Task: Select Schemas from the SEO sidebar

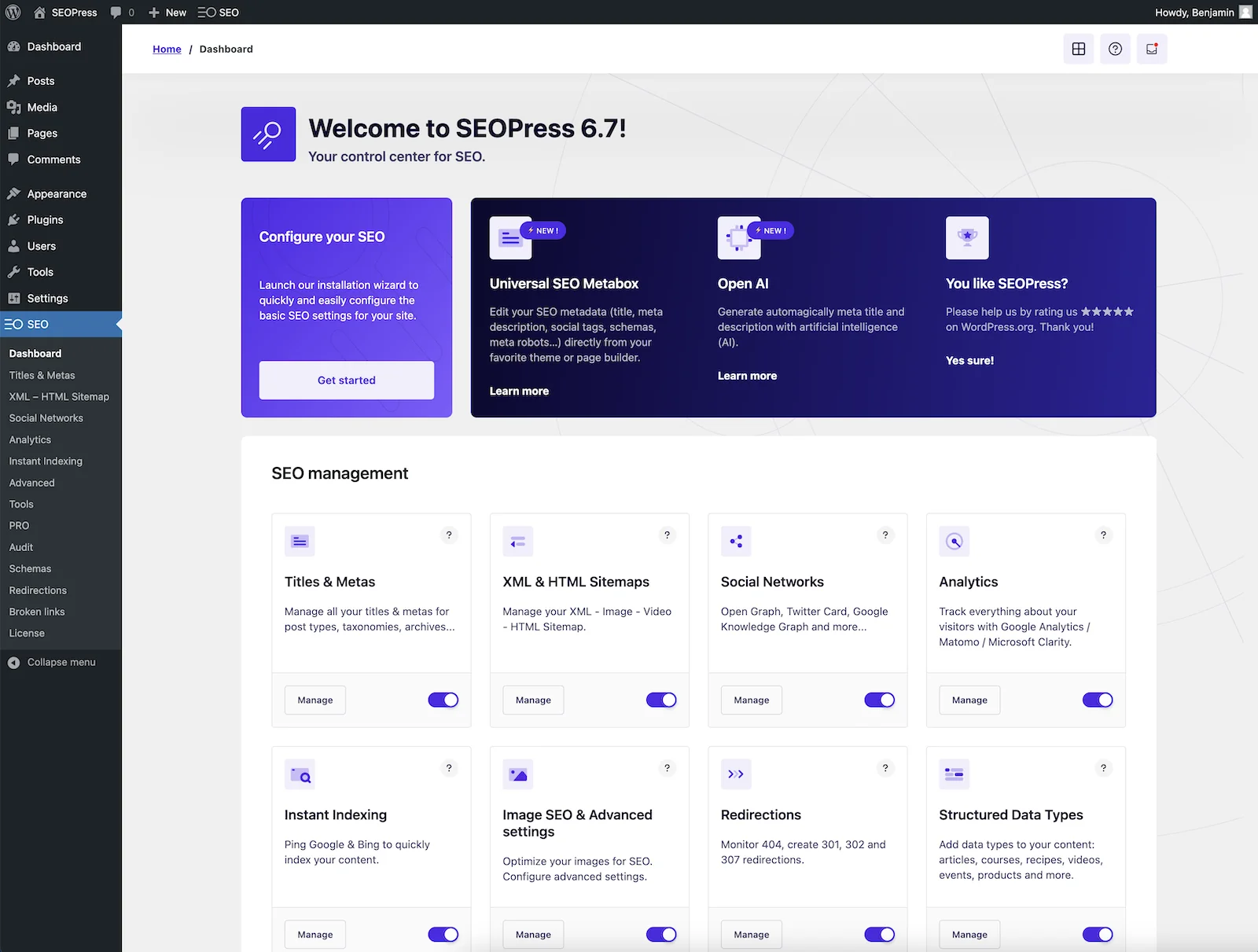Action: tap(30, 568)
